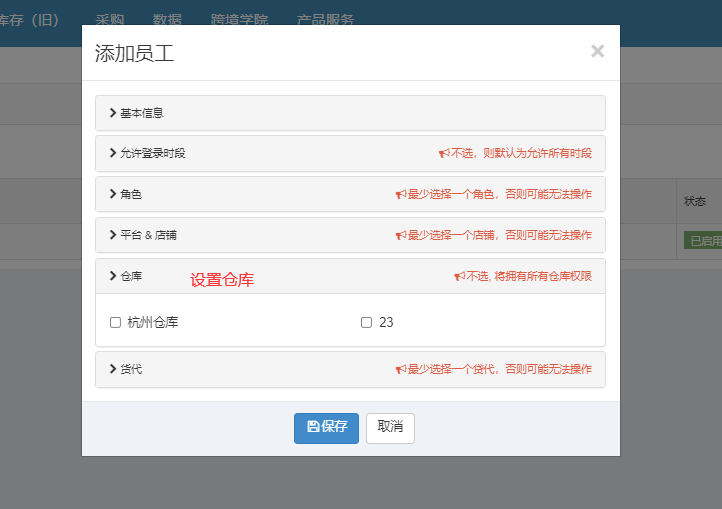
Task: Expand the 允许登录时段 section
Action: coord(152,153)
